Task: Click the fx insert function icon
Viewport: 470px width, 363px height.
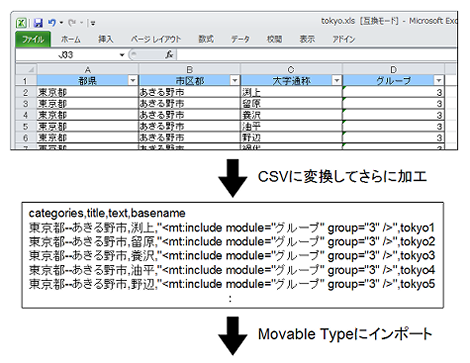Action: pos(169,54)
